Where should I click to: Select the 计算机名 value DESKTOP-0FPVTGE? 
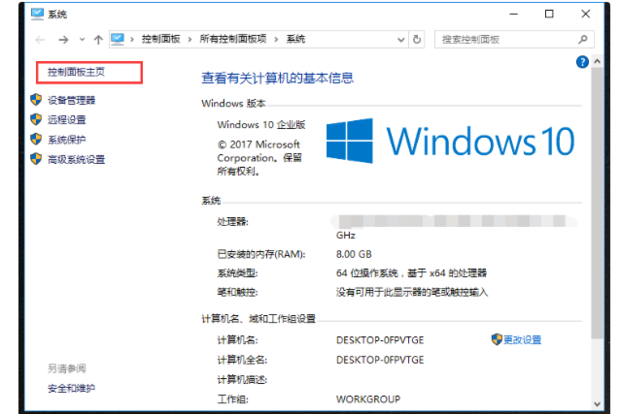(x=380, y=340)
